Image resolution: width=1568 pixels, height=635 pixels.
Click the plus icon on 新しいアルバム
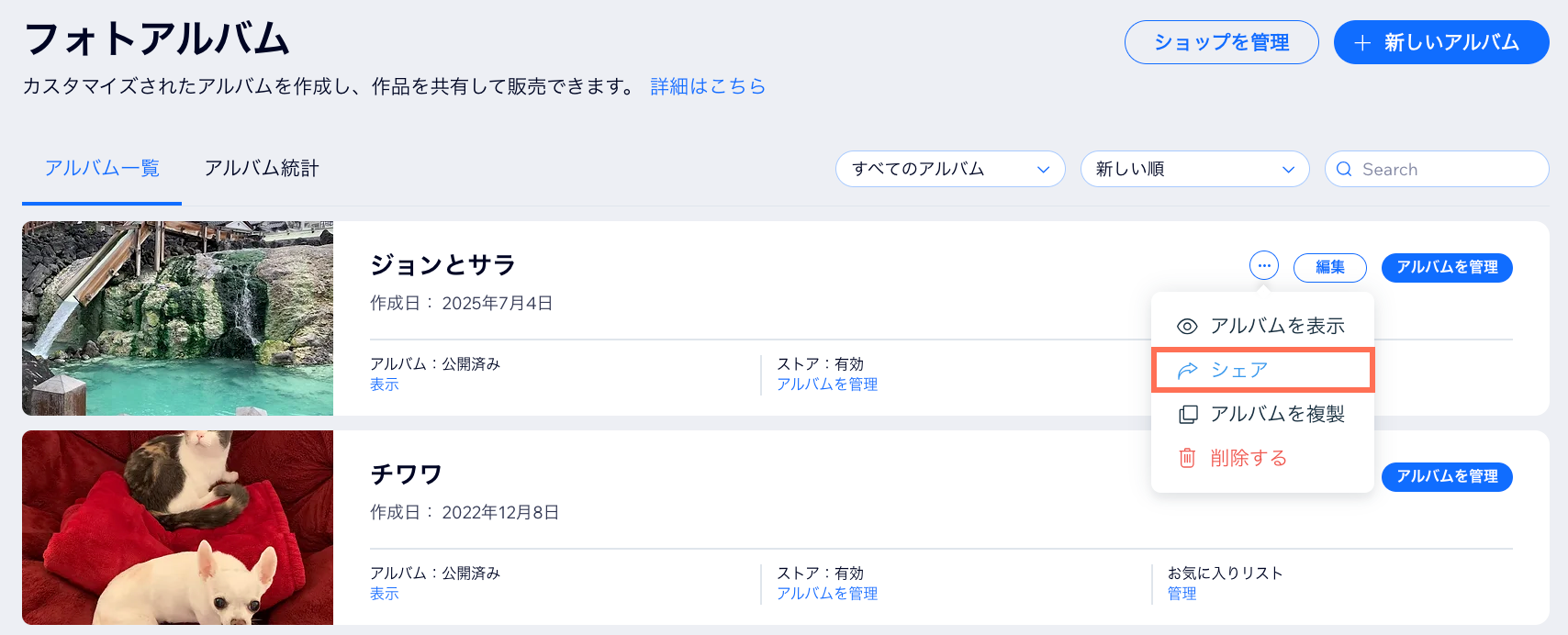pyautogui.click(x=1362, y=43)
